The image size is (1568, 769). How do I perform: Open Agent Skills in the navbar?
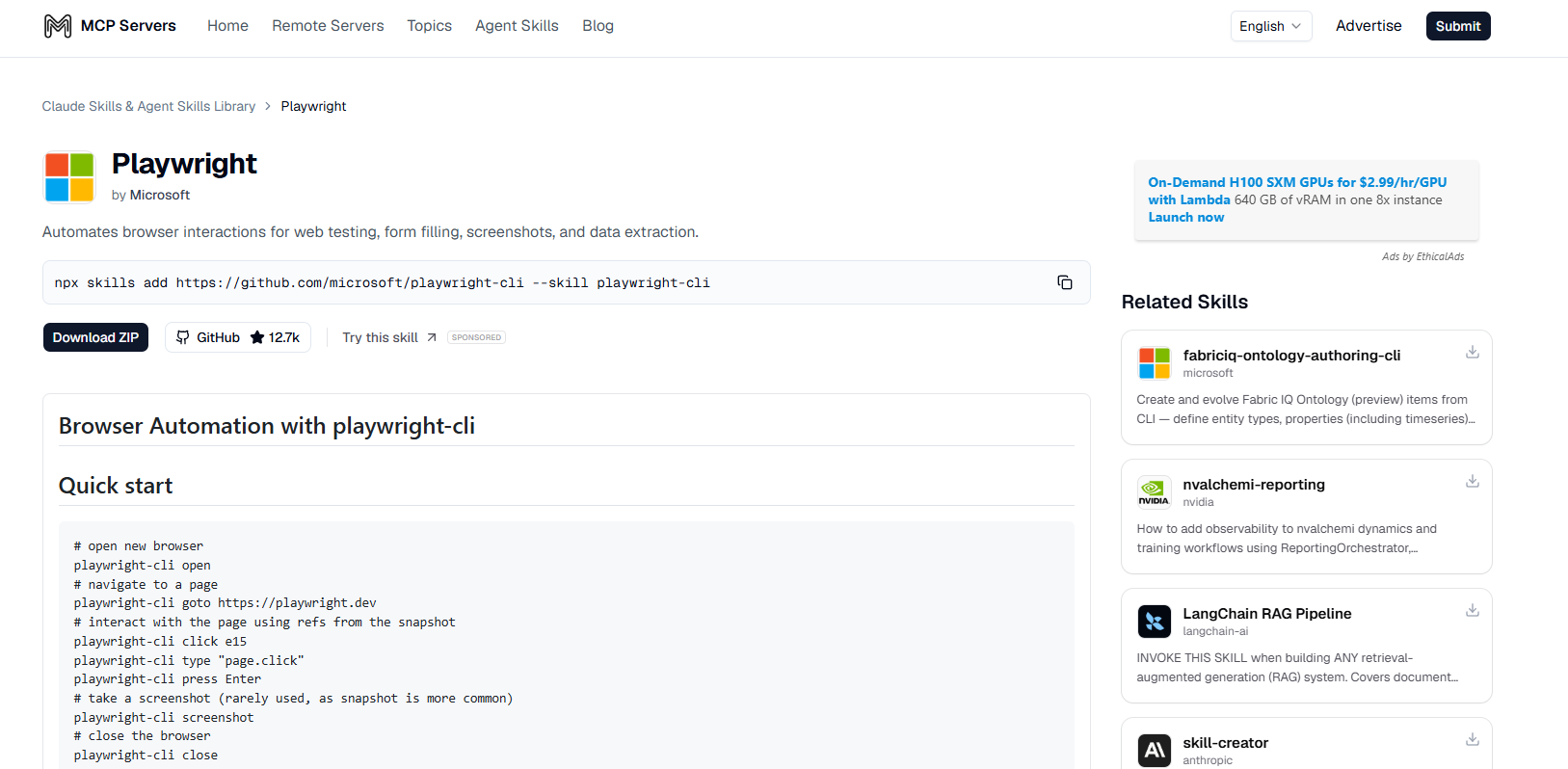(x=517, y=26)
